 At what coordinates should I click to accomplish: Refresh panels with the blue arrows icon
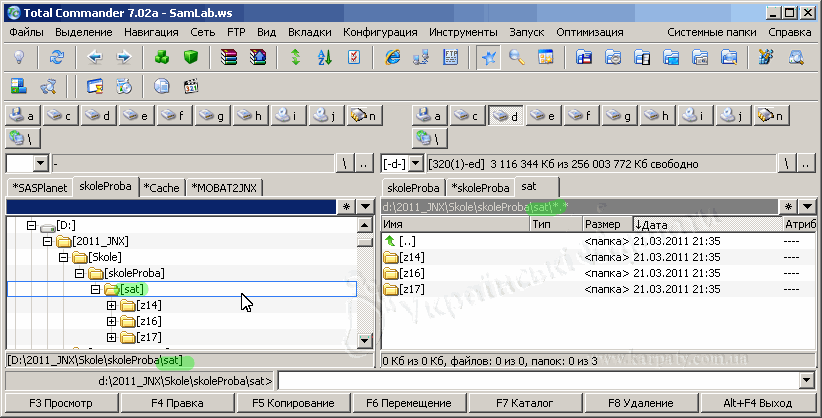57,57
